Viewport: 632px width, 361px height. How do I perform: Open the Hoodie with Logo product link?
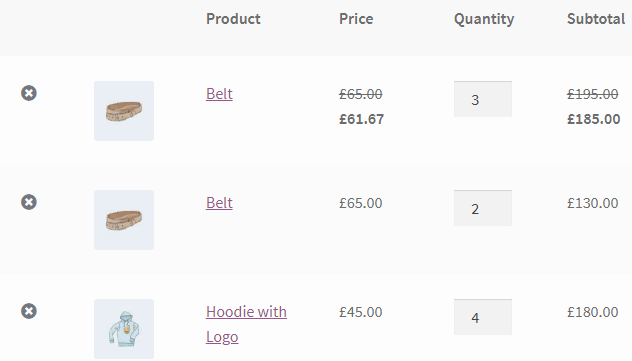coord(246,324)
